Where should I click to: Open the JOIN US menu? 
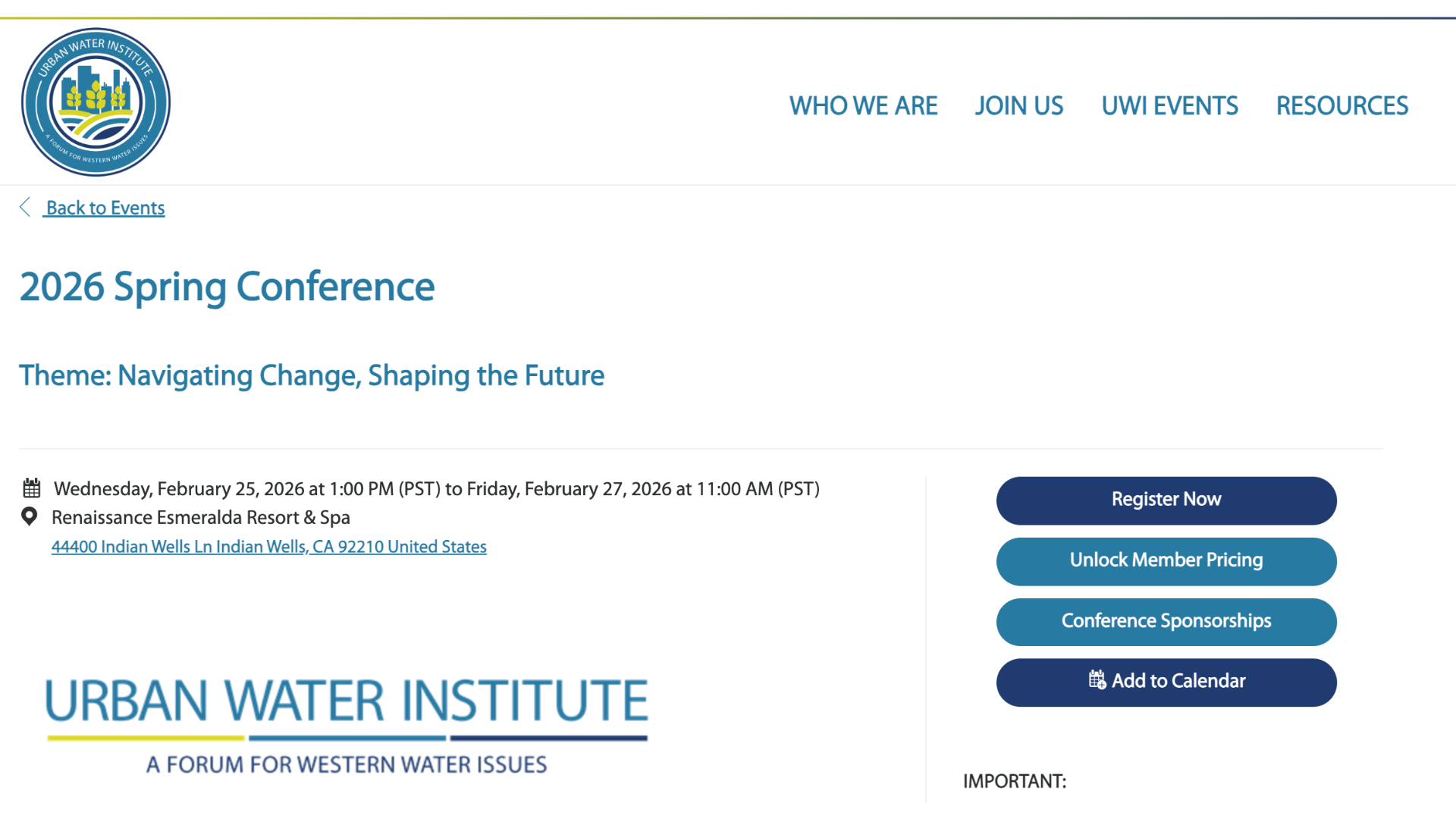[x=1018, y=106]
